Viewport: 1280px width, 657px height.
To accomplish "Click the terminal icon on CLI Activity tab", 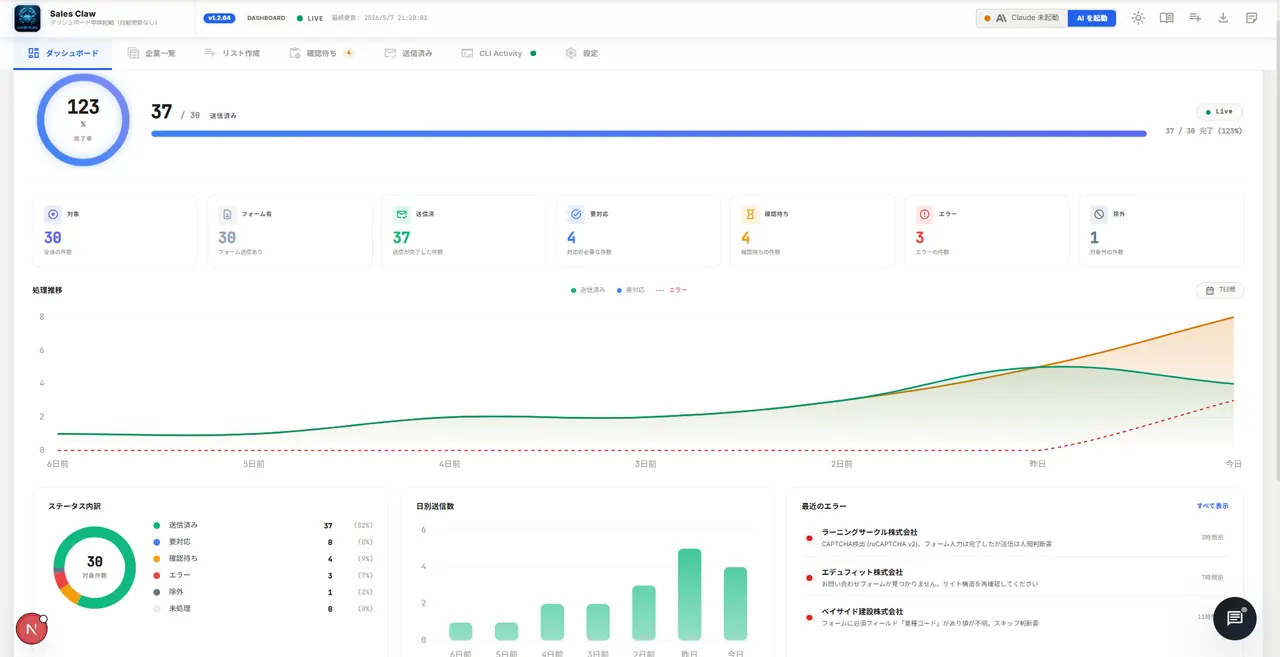I will pyautogui.click(x=467, y=53).
